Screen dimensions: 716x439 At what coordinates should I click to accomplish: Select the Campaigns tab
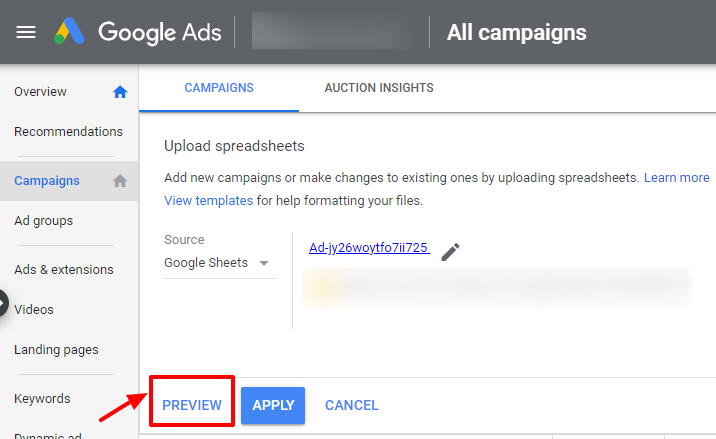(x=219, y=88)
